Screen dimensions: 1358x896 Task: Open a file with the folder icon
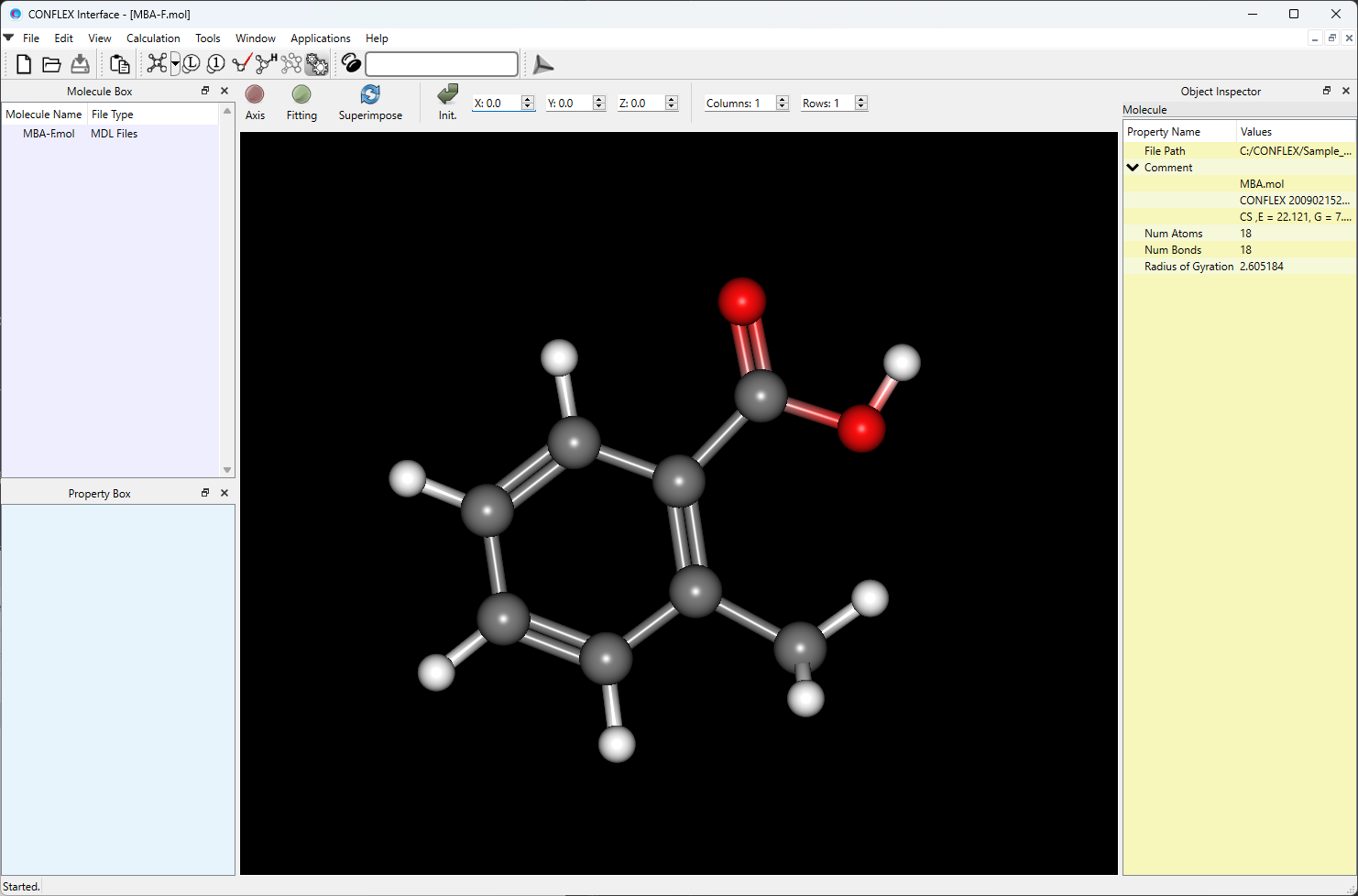tap(51, 64)
